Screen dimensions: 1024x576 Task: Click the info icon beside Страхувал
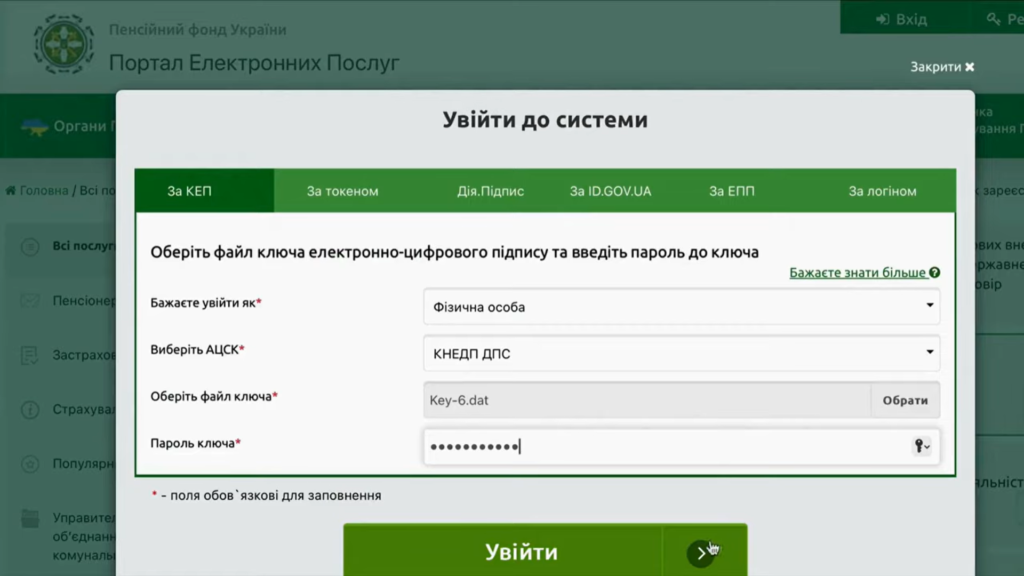[x=30, y=409]
